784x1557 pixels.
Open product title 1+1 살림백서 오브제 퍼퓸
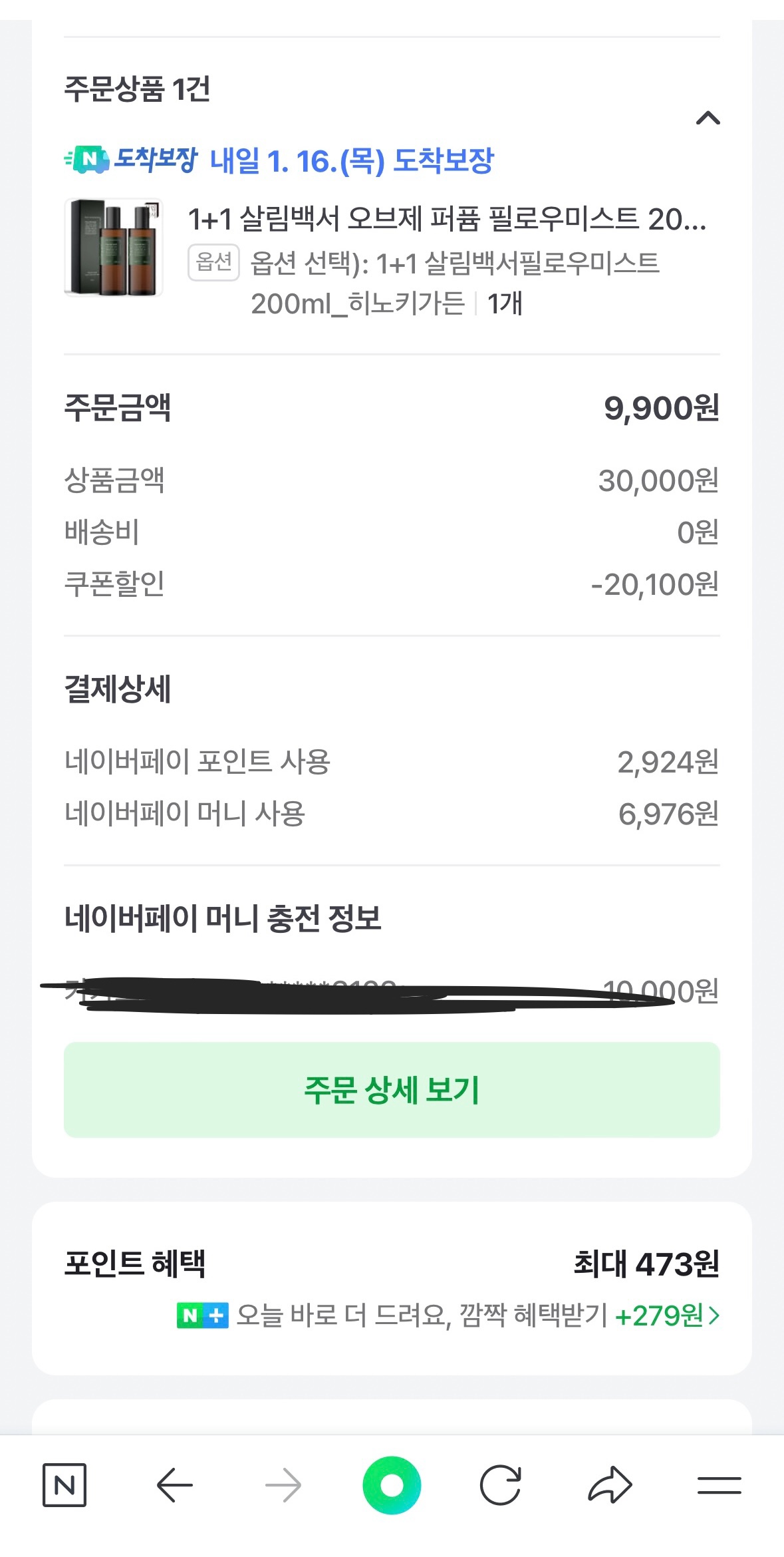click(447, 219)
